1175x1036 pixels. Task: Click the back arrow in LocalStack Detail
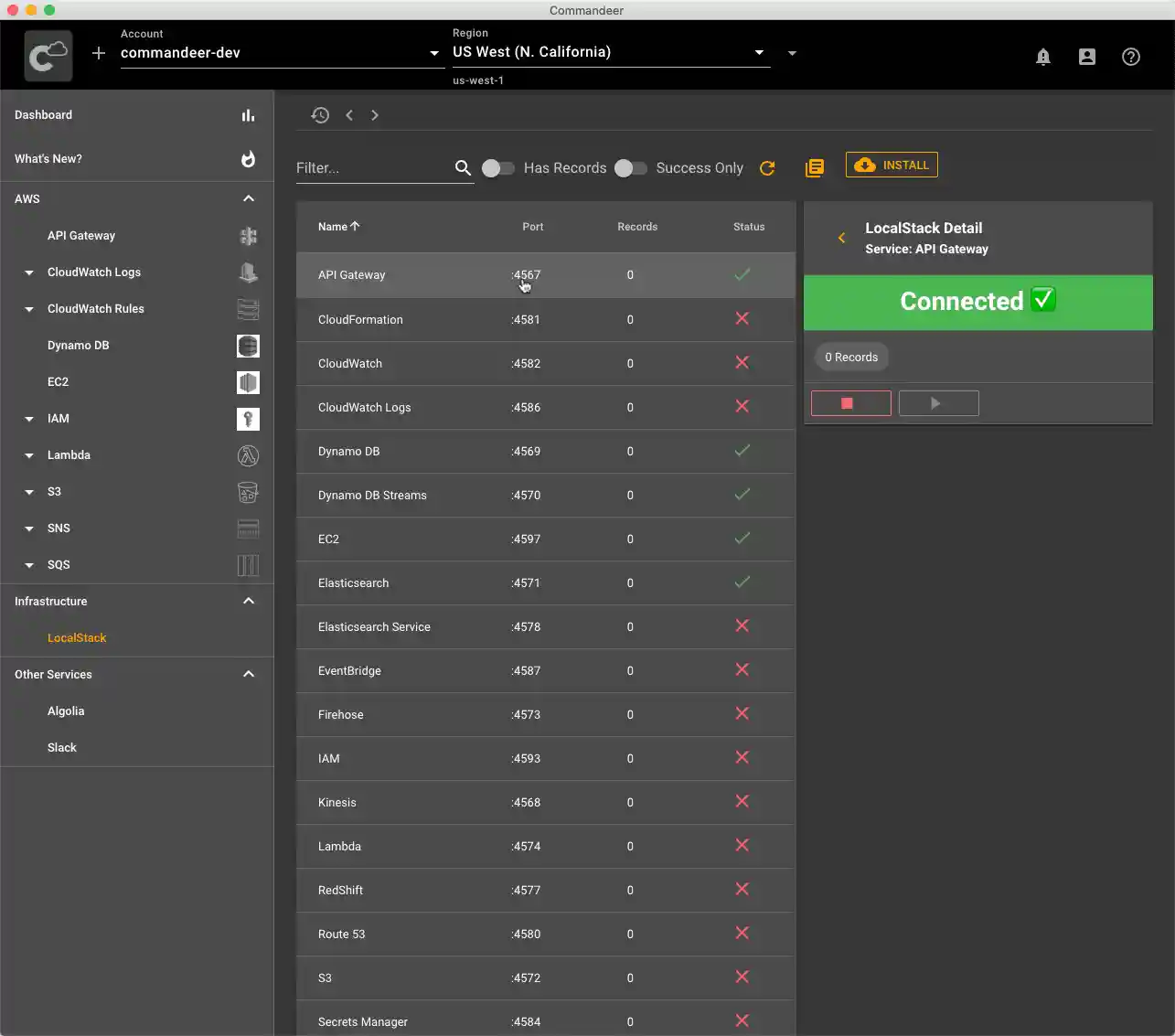841,238
